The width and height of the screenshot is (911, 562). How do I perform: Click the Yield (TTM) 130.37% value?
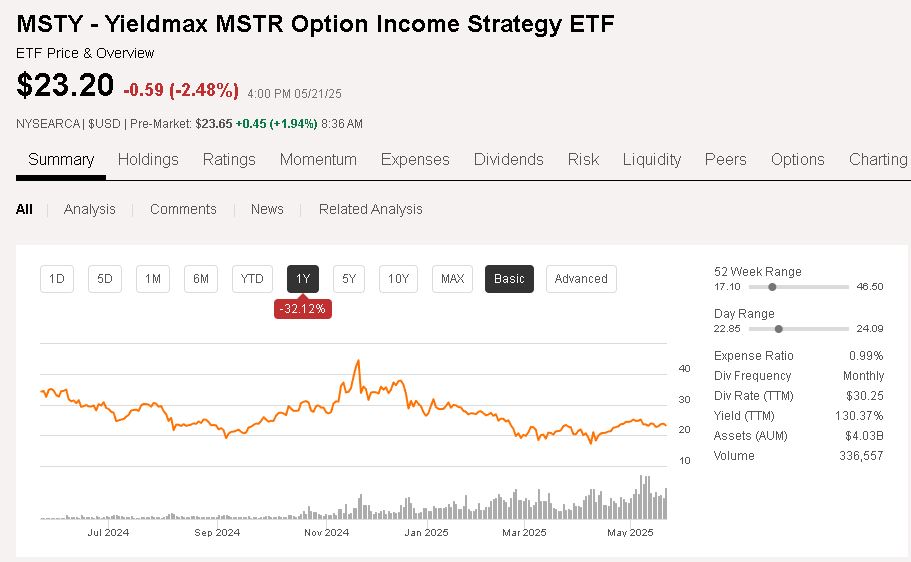pos(859,416)
